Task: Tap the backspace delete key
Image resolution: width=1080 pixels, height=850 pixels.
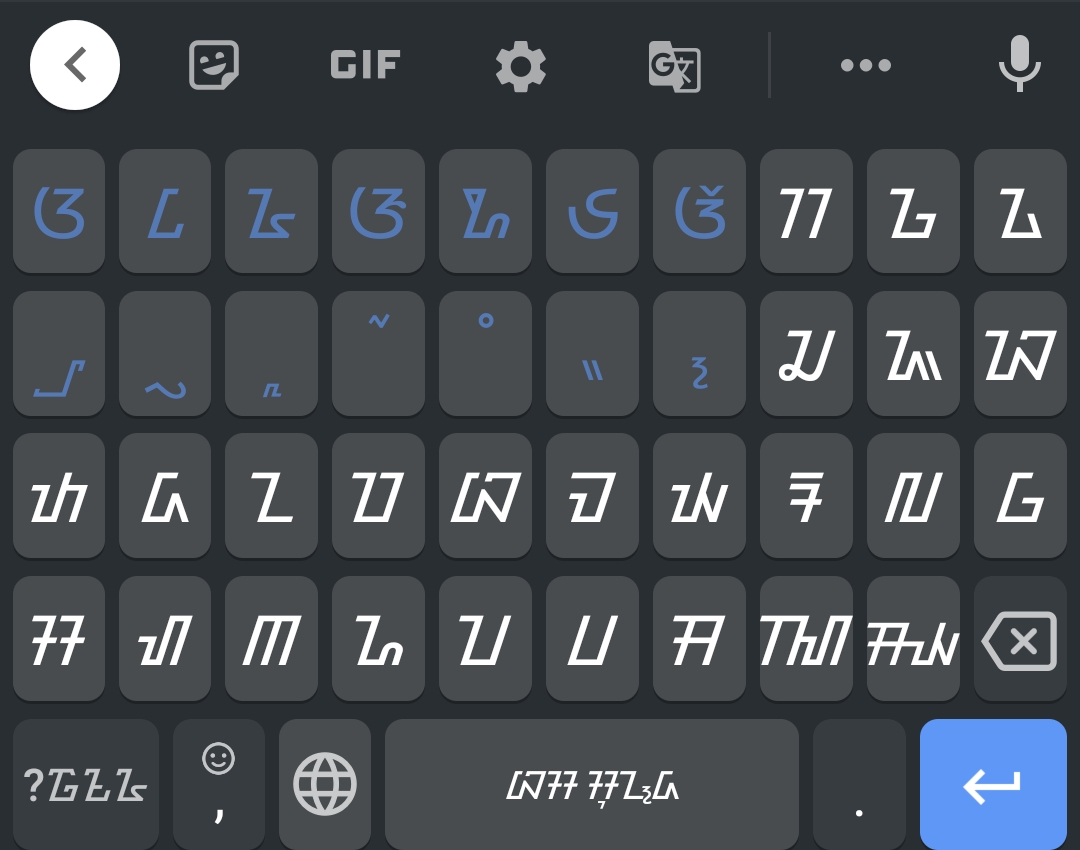Action: tap(1020, 640)
